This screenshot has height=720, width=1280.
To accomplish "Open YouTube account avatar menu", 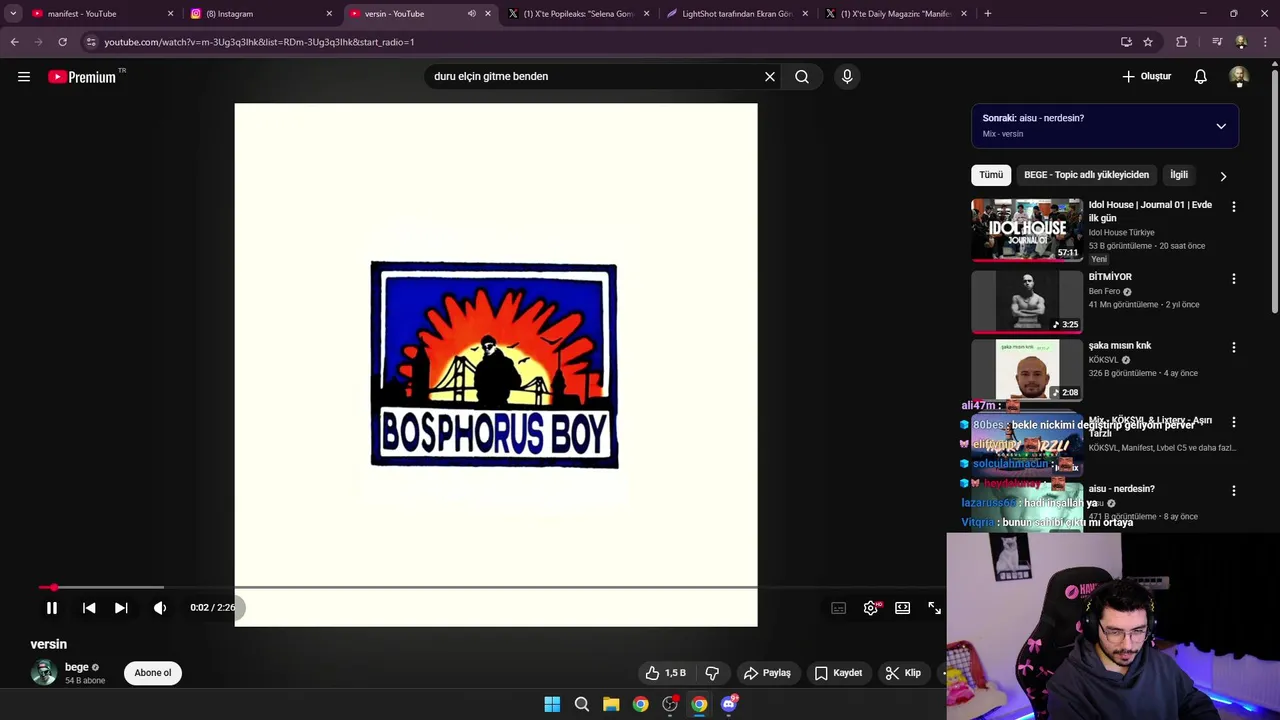I will click(1239, 77).
